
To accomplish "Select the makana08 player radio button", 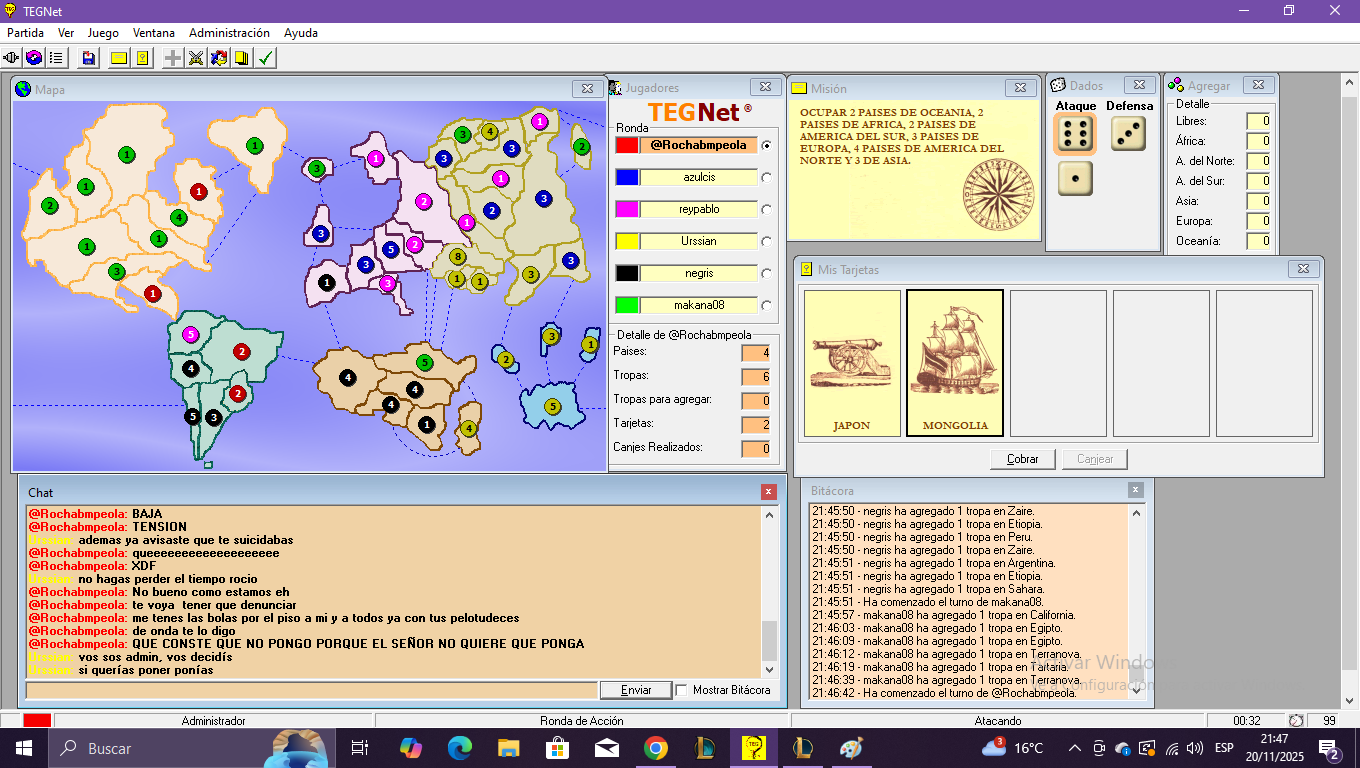I will coord(767,305).
